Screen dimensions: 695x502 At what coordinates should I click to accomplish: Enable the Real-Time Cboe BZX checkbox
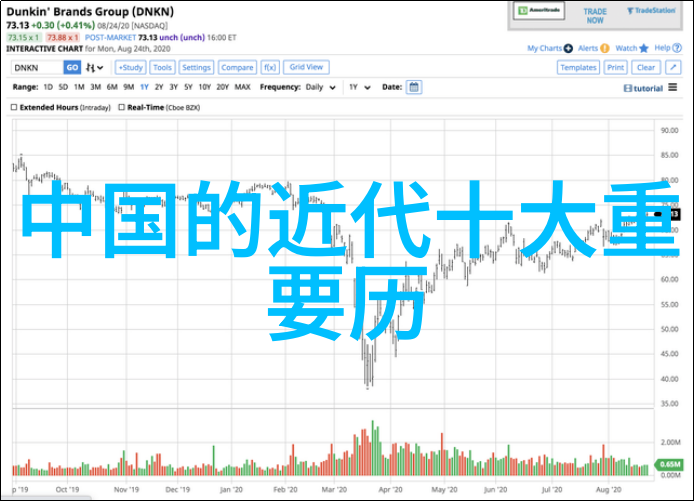tap(121, 107)
